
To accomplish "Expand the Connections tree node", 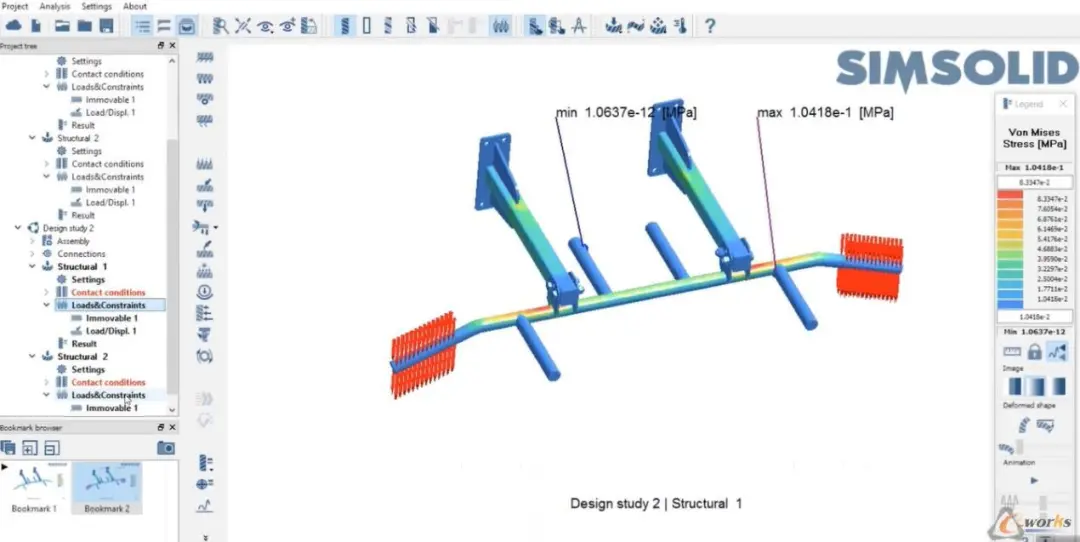I will (x=32, y=253).
